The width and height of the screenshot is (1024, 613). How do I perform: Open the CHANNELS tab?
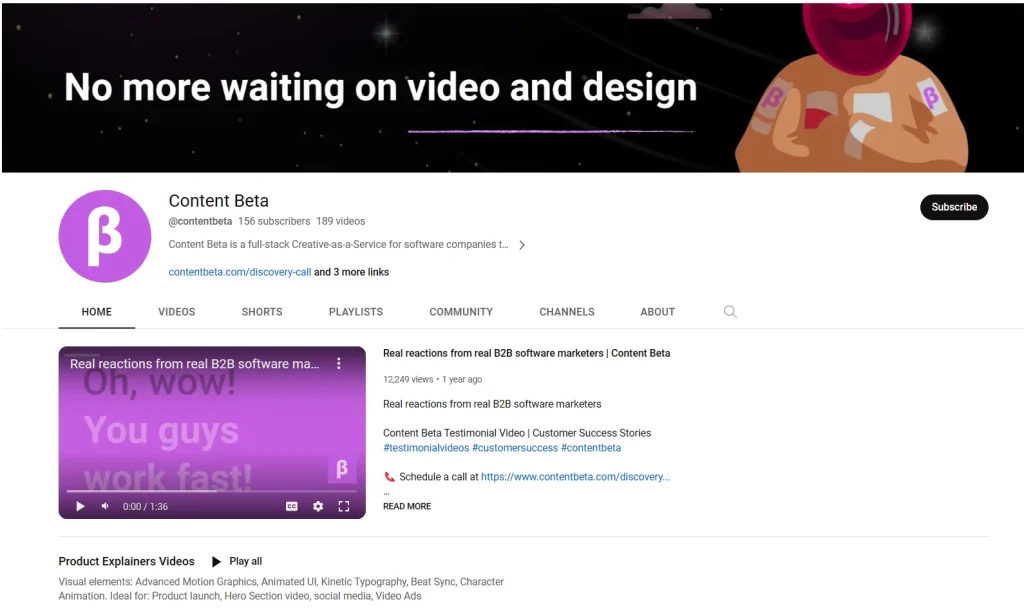[x=567, y=312]
